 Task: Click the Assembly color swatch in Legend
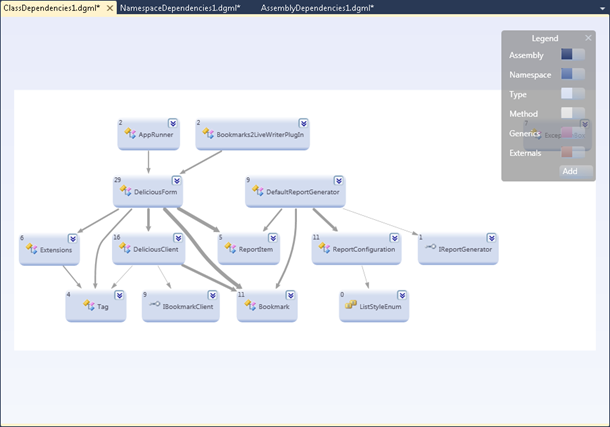(x=573, y=55)
